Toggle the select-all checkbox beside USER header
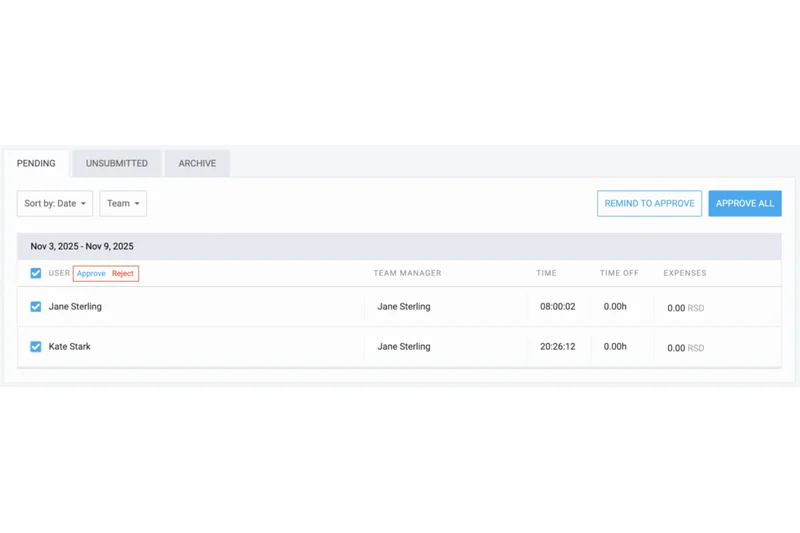Viewport: 800px width, 533px height. [36, 273]
